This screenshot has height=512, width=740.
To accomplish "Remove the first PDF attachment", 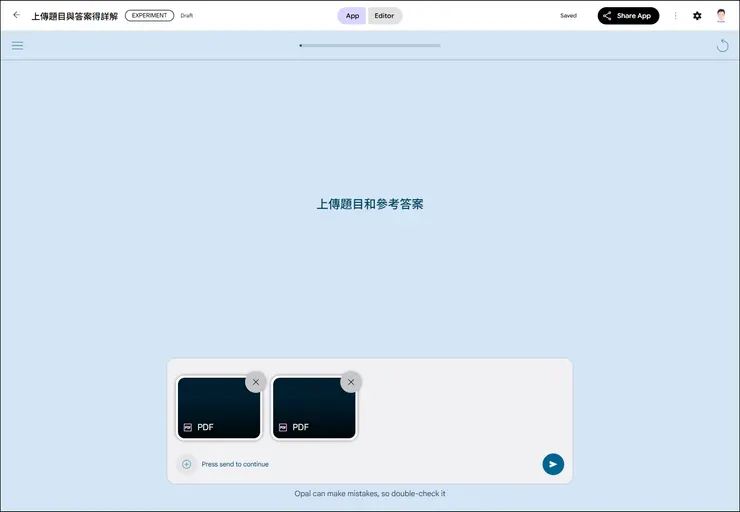I will click(256, 382).
